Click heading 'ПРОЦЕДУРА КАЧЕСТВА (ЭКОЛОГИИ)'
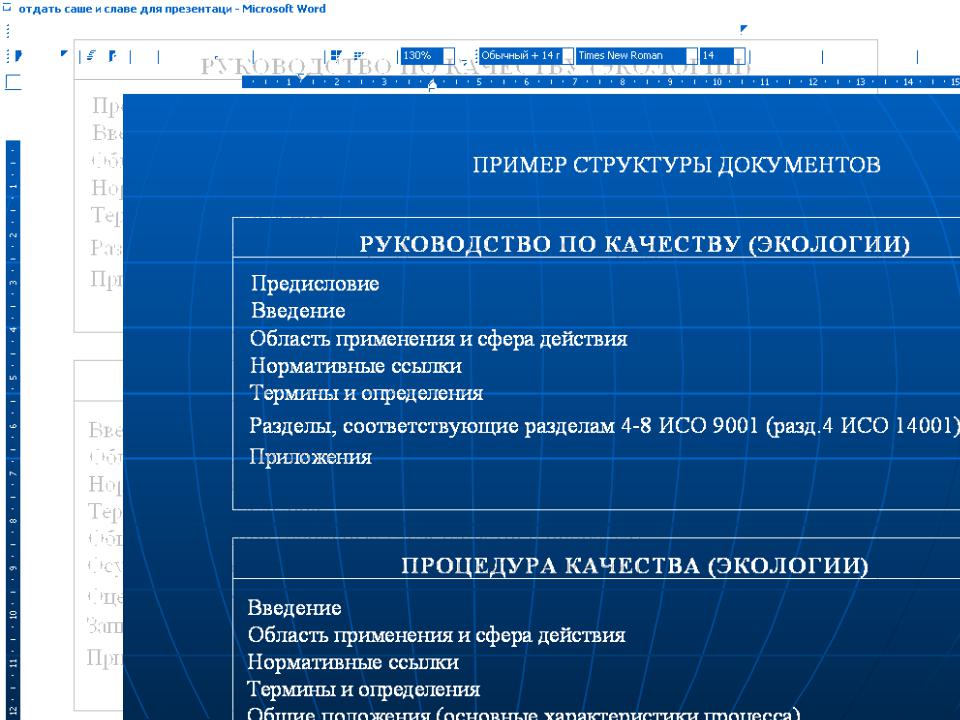The height and width of the screenshot is (720, 960). click(x=635, y=565)
